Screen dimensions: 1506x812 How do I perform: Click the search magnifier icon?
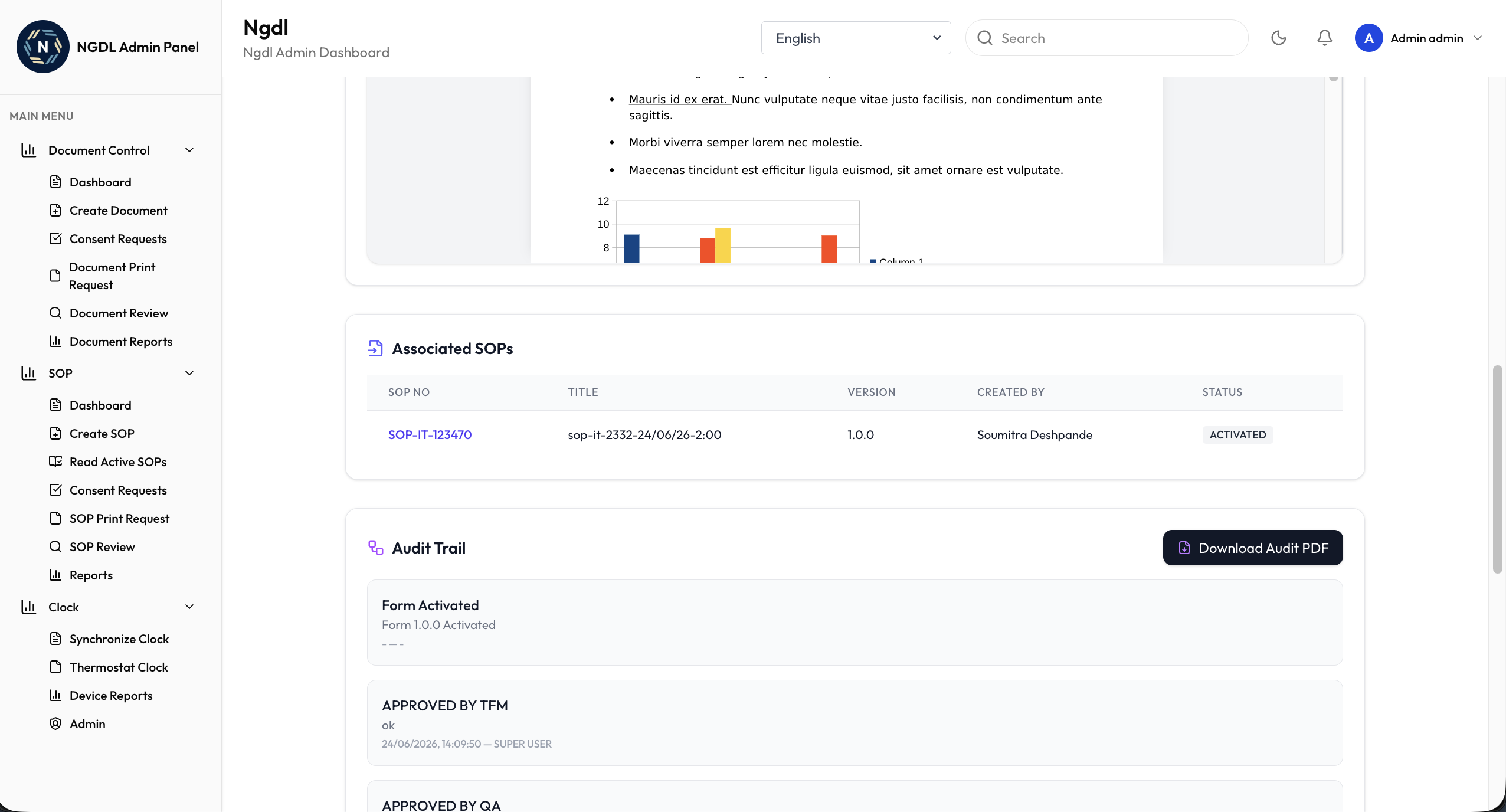[984, 38]
